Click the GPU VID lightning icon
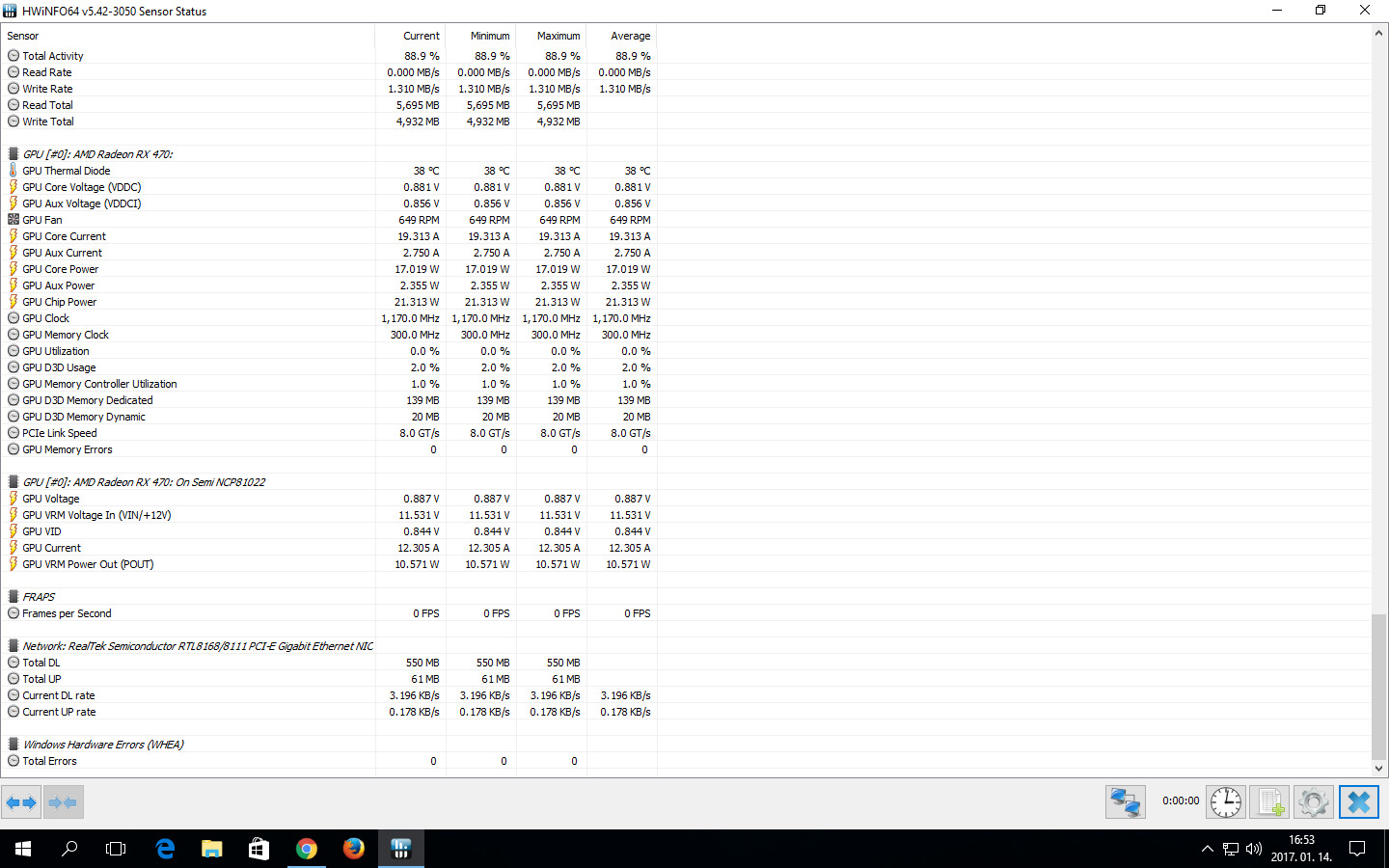Image resolution: width=1389 pixels, height=868 pixels. (14, 531)
